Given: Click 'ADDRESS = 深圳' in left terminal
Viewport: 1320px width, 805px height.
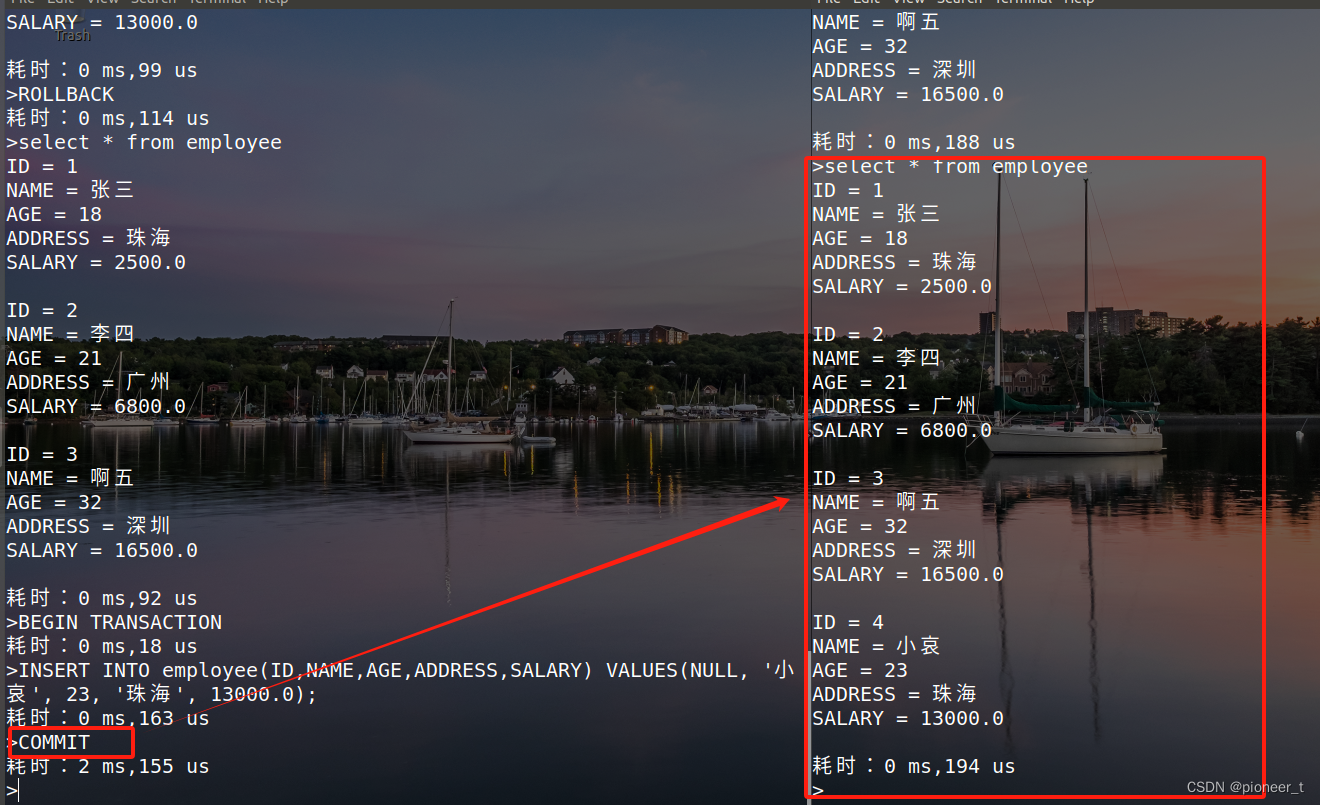Looking at the screenshot, I should 88,527.
